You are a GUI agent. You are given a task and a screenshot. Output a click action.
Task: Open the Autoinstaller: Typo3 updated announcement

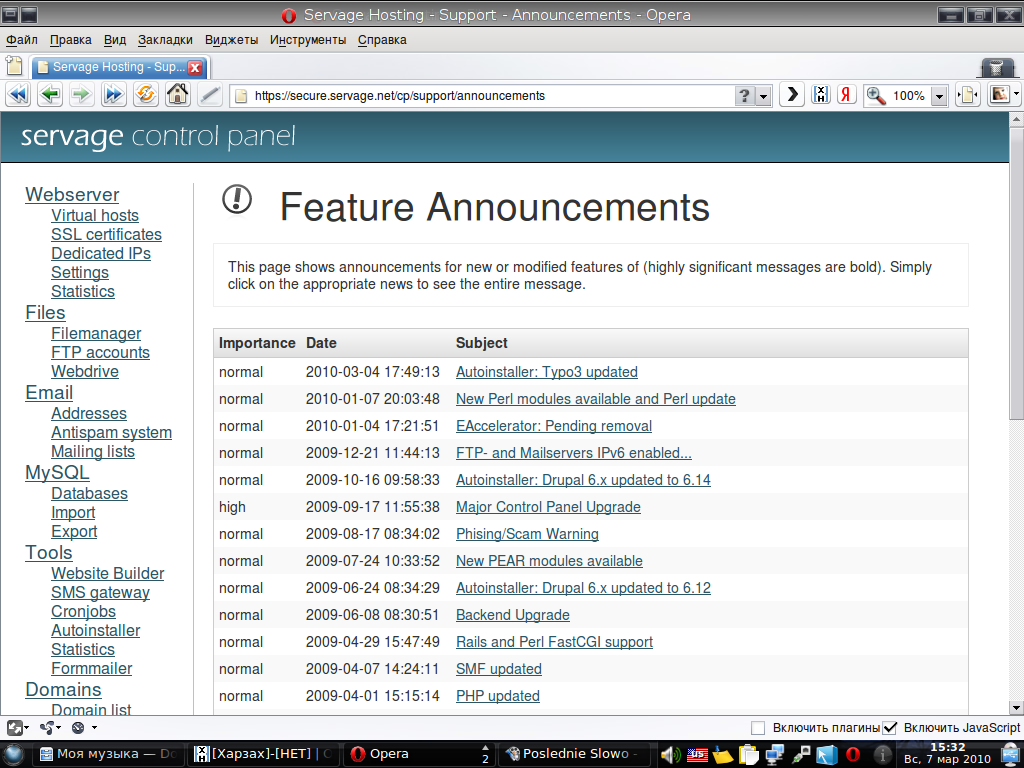point(547,372)
